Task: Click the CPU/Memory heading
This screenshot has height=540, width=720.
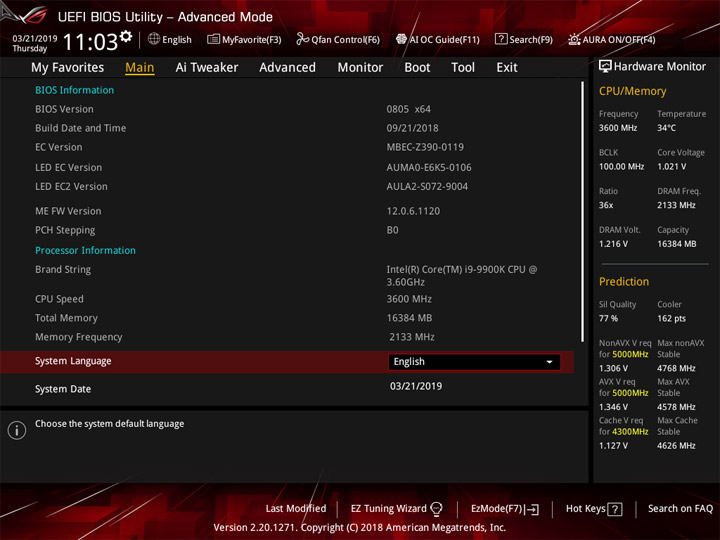Action: point(632,91)
